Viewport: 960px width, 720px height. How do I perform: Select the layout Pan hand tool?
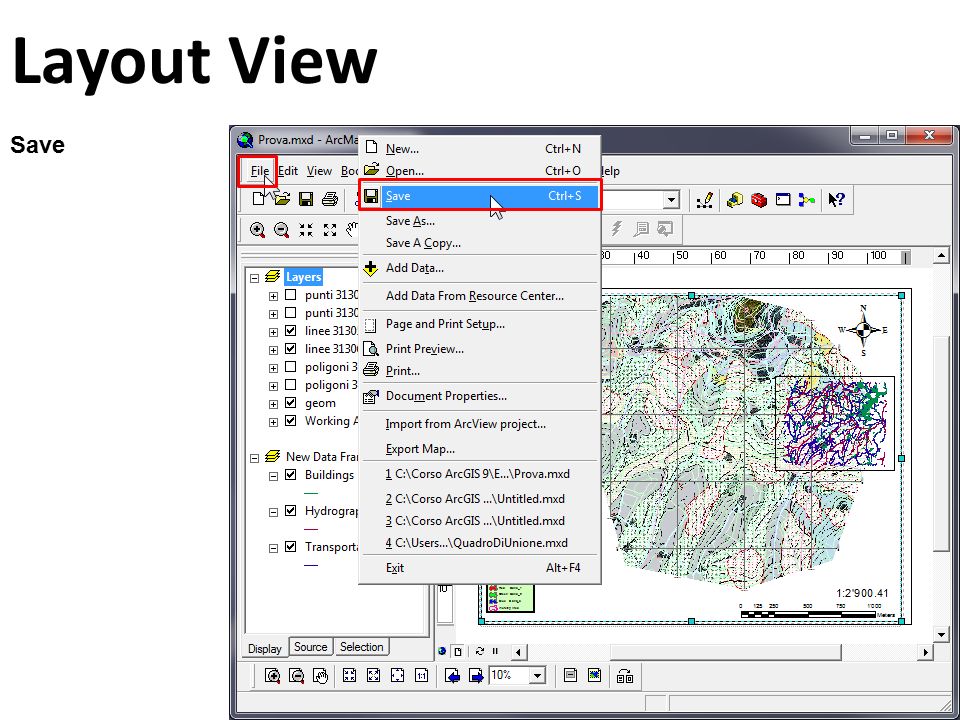tap(321, 675)
